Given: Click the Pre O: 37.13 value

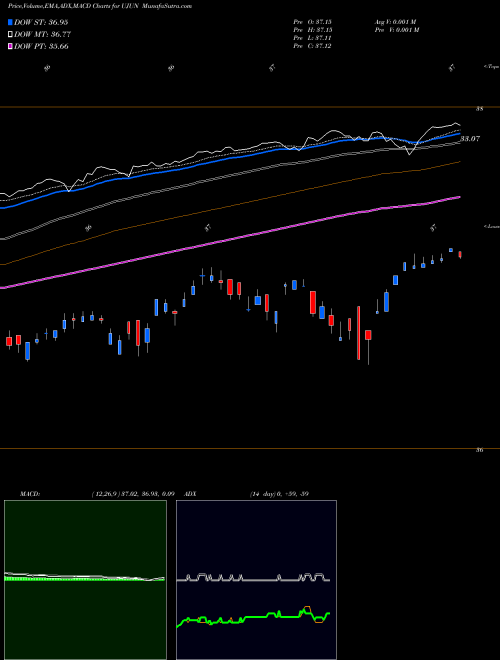Looking at the screenshot, I should 312,21.
